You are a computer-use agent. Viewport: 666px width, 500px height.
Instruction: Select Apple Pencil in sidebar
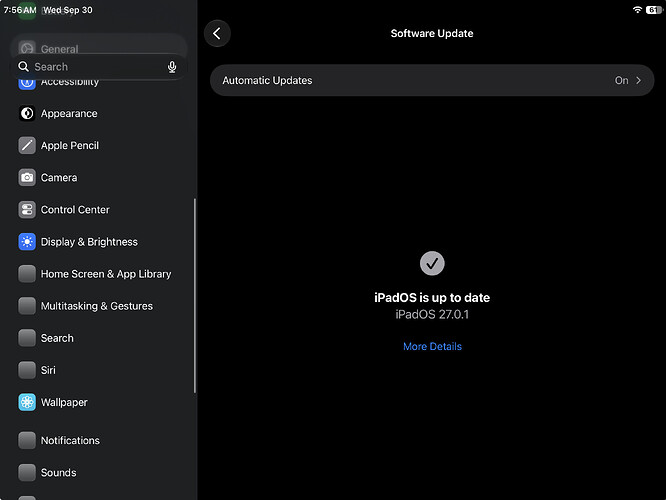pos(70,145)
